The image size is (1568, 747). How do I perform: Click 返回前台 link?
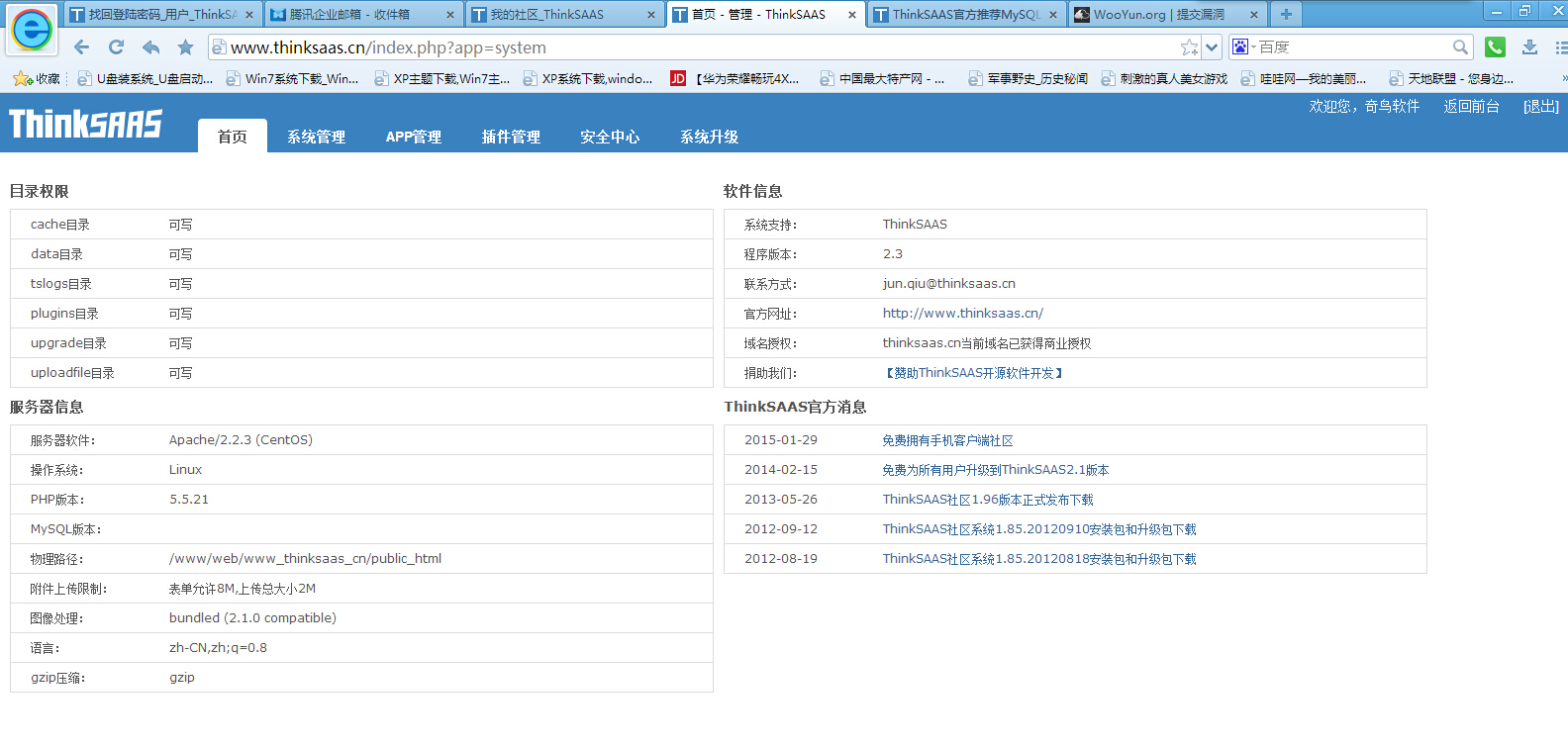pos(1471,106)
